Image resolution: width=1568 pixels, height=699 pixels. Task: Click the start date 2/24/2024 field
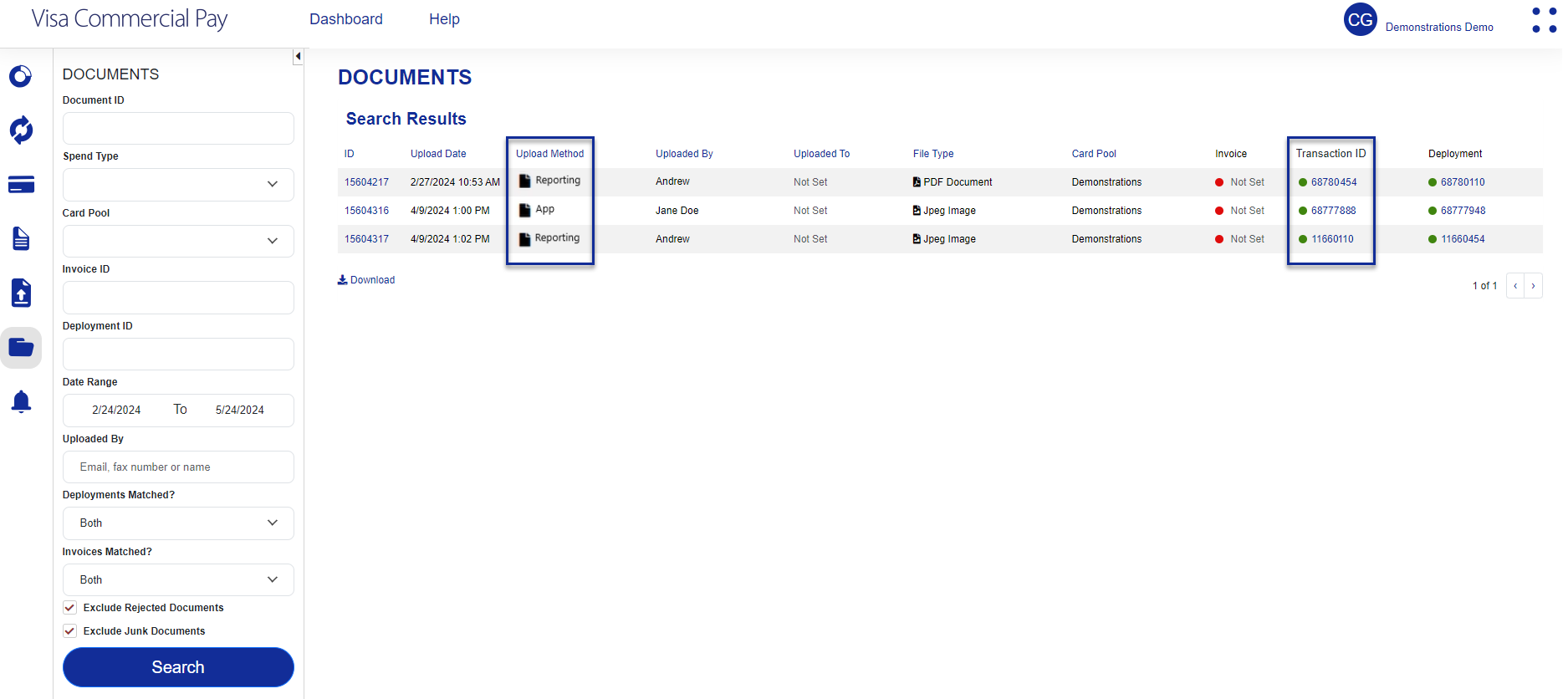click(x=116, y=411)
